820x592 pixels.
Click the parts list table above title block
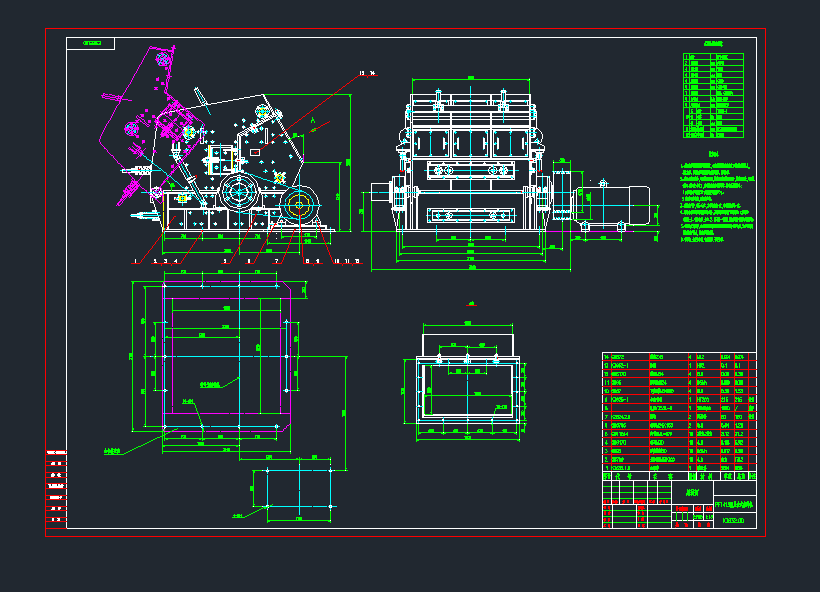coord(678,412)
